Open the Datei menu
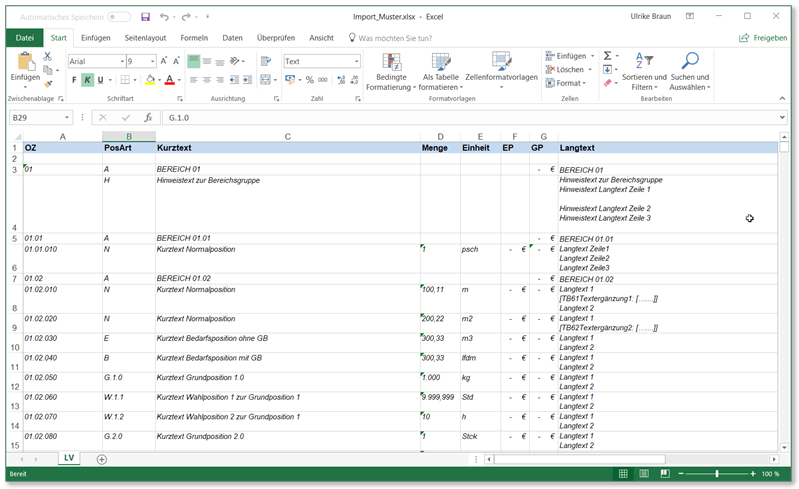Screen dimensions: 799x489 (24, 37)
